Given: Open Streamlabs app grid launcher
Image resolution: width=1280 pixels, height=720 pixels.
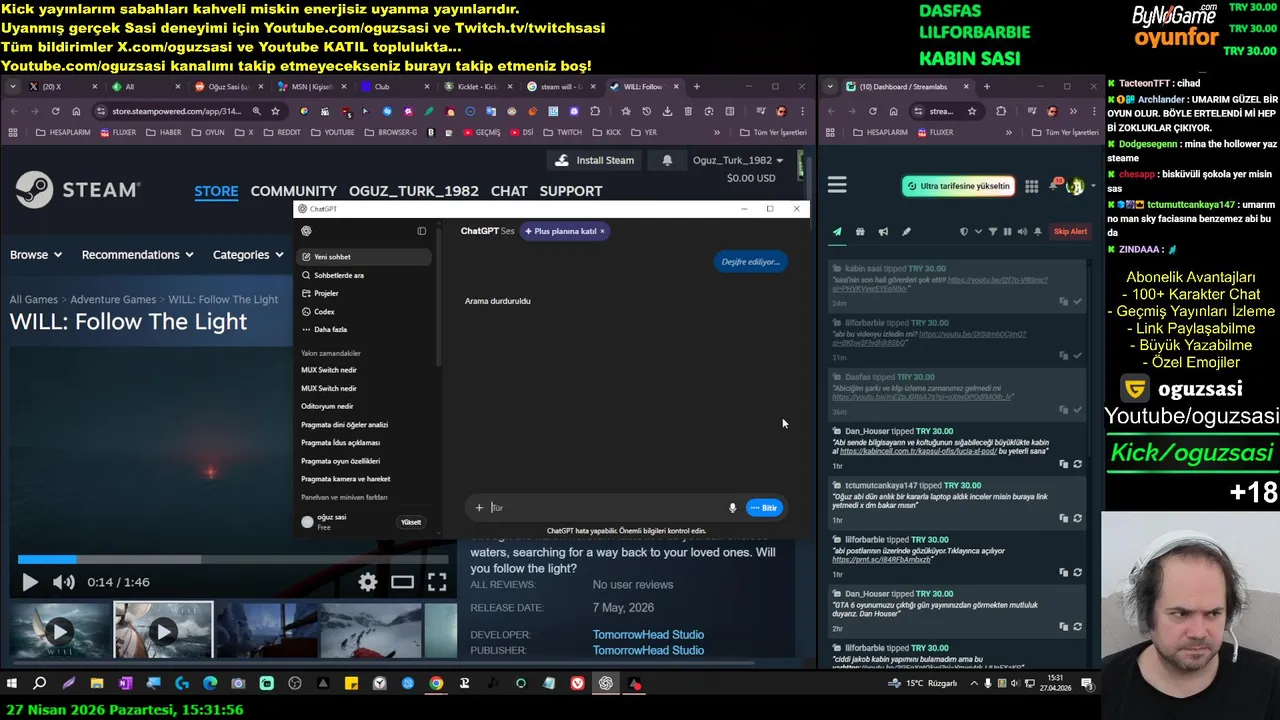Looking at the screenshot, I should point(1031,186).
